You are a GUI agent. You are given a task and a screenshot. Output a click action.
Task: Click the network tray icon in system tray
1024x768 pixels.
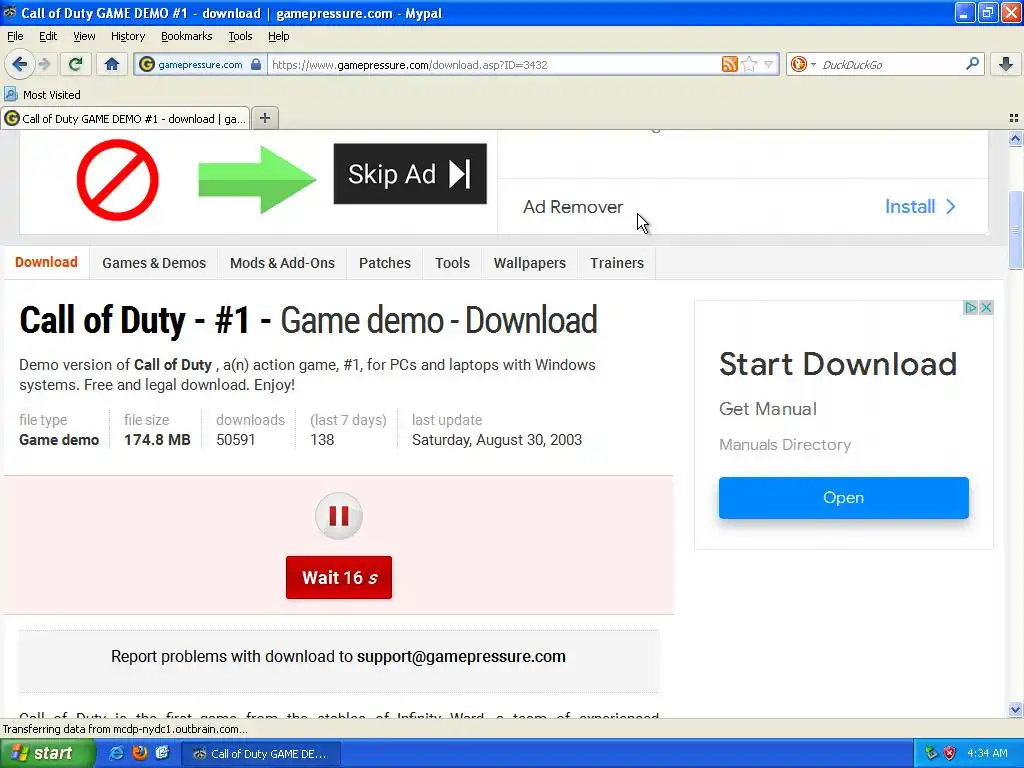click(x=931, y=753)
